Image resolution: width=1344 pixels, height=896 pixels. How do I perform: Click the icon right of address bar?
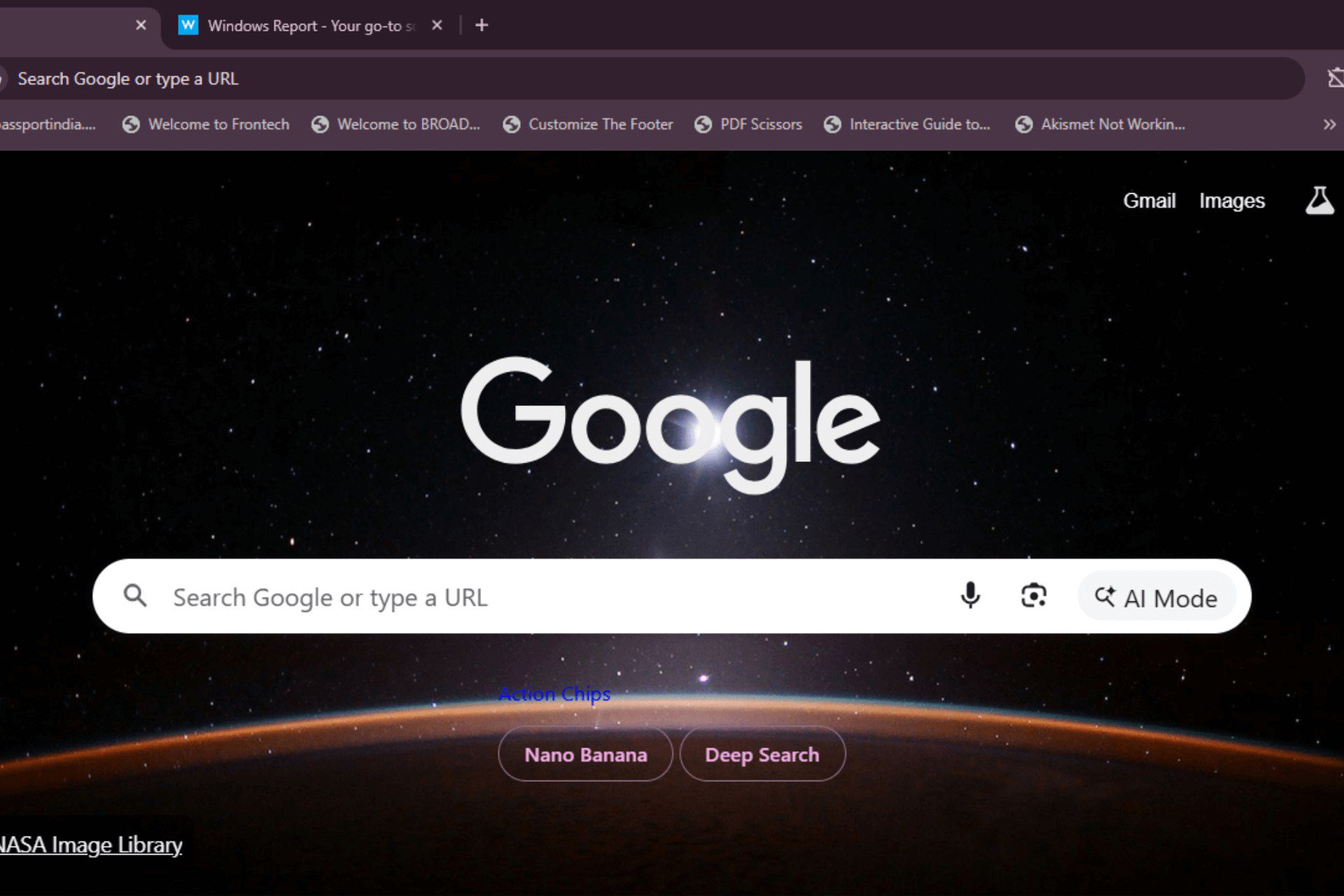pos(1334,78)
